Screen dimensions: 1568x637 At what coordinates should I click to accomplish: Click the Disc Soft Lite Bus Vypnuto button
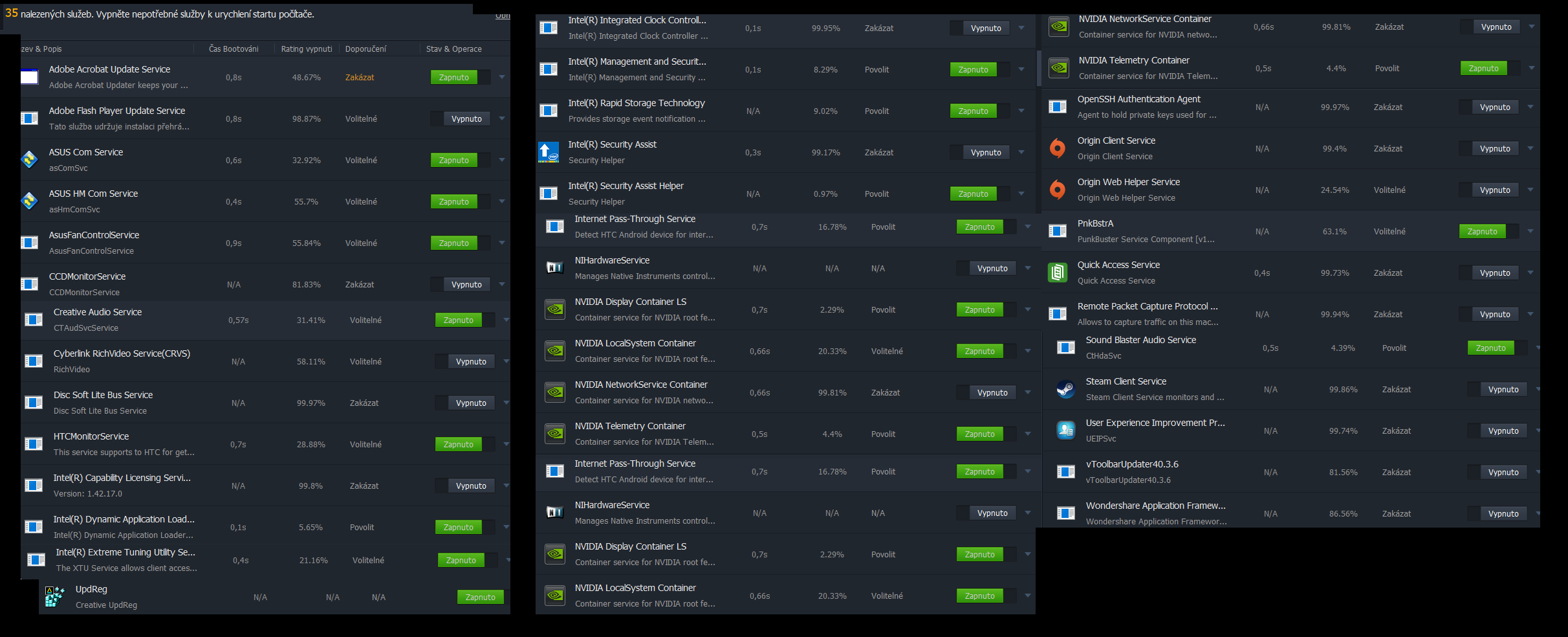point(471,403)
